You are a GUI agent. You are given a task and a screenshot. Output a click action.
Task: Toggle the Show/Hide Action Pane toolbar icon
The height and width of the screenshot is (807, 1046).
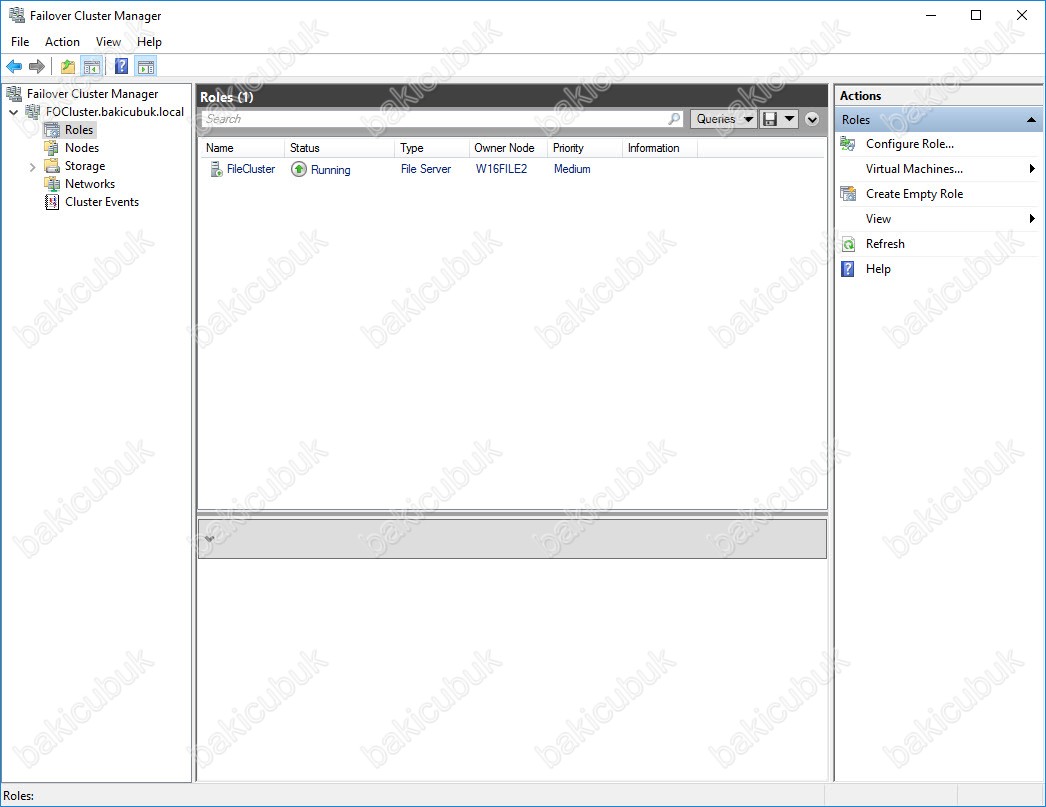click(145, 66)
